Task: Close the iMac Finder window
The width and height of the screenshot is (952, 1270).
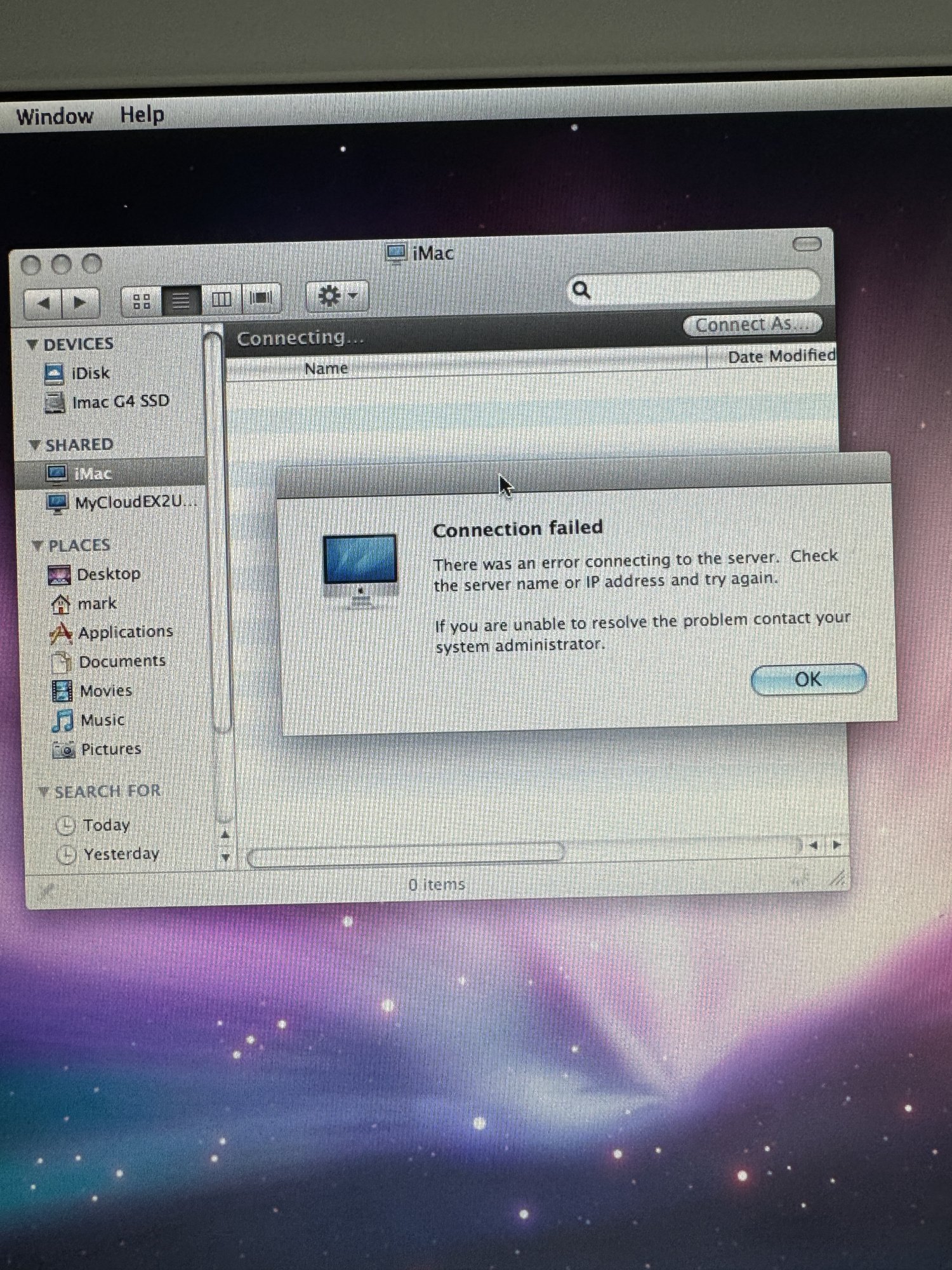Action: click(x=30, y=265)
